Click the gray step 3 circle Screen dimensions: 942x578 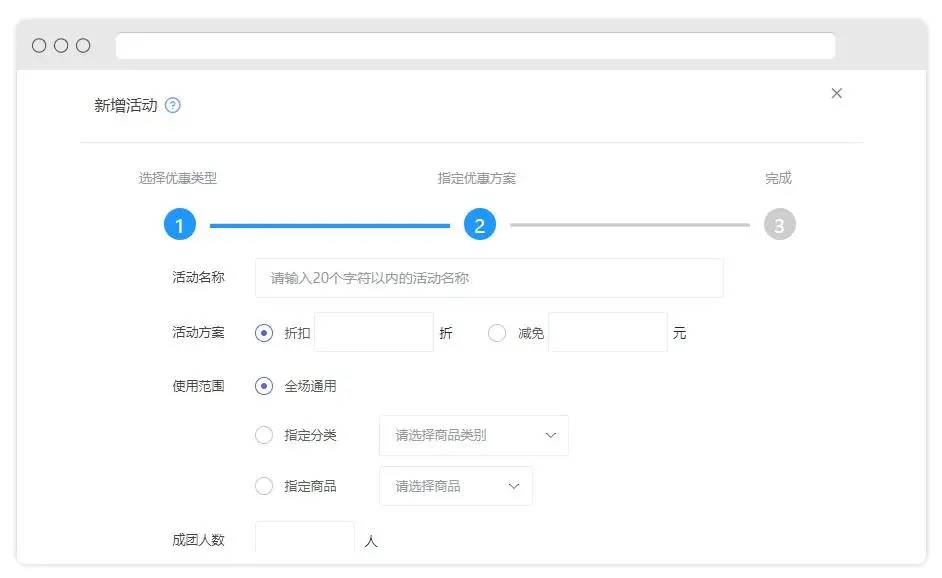pos(780,225)
